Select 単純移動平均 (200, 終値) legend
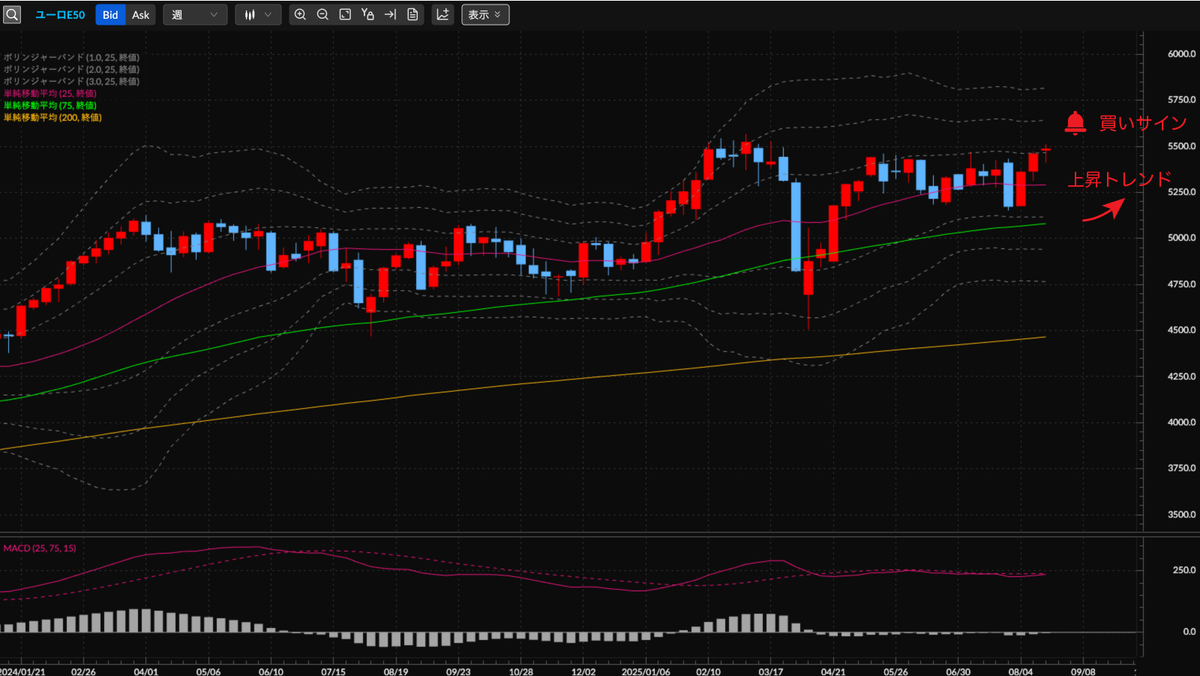The height and width of the screenshot is (676, 1200). coord(52,117)
